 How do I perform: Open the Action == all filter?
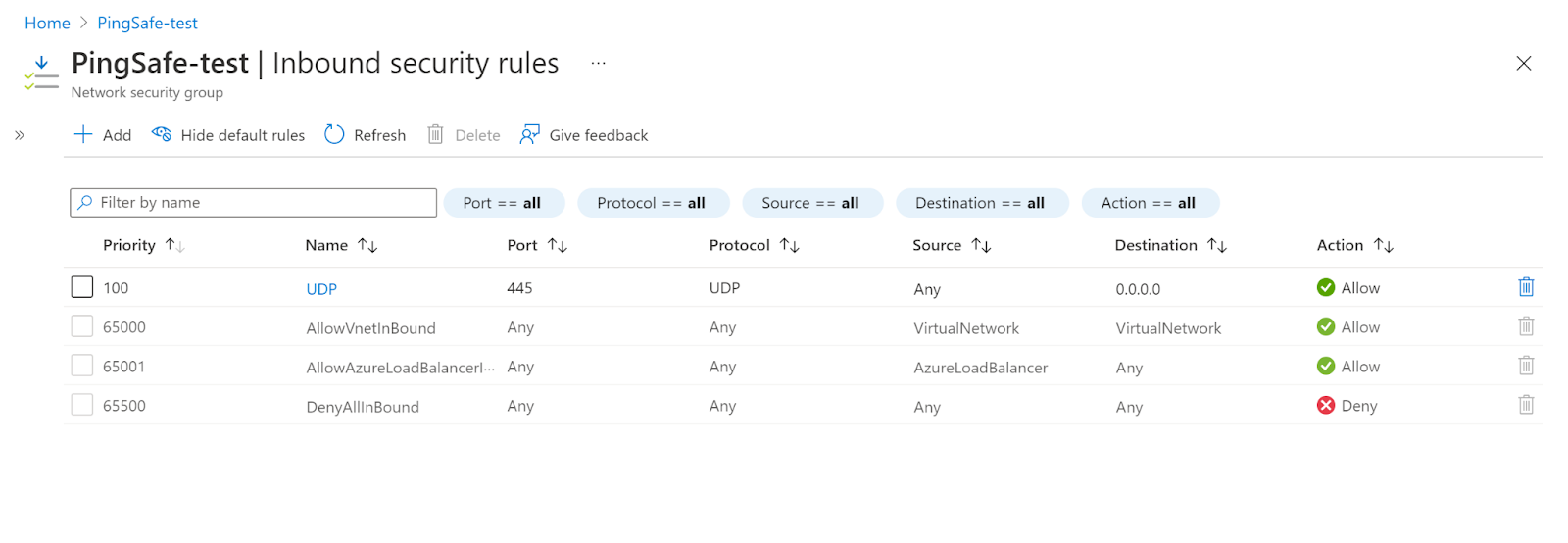1149,203
